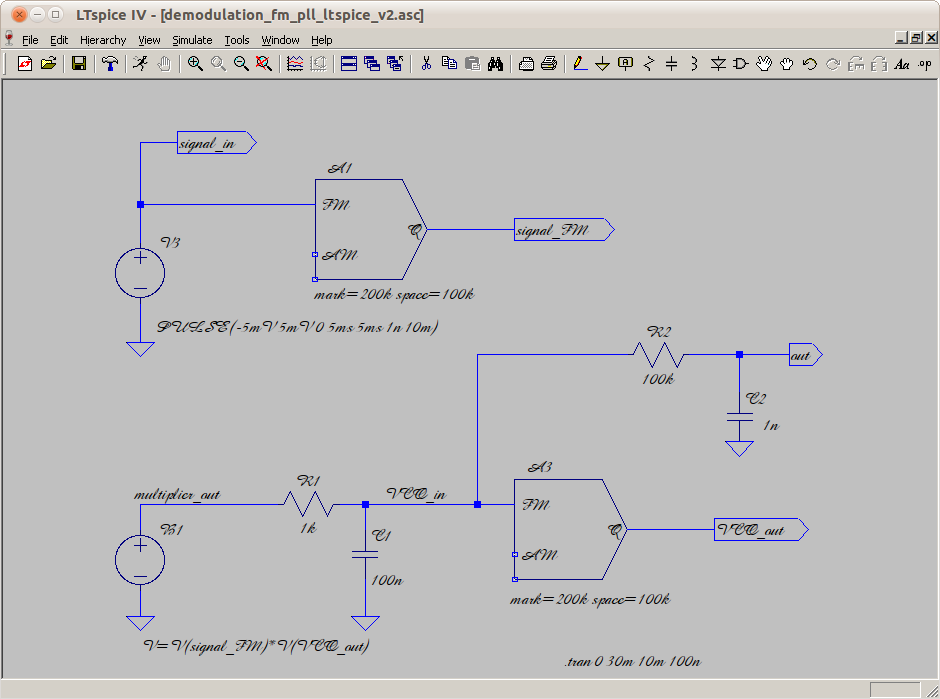The height and width of the screenshot is (699, 940).
Task: Click the '100k' value of R2
Action: coord(658,379)
